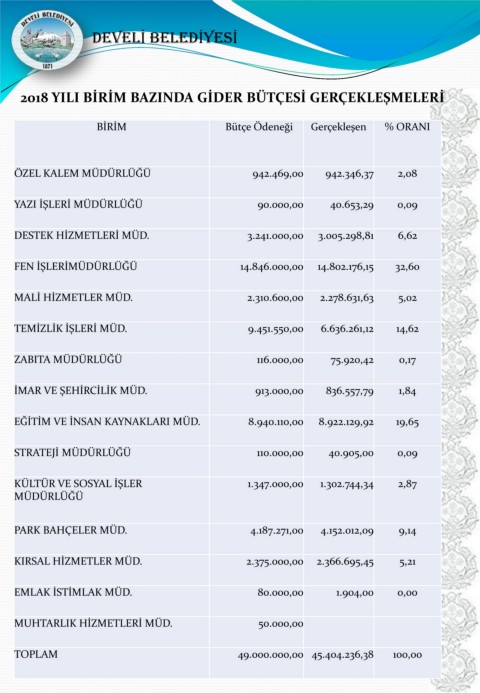Click the TEMİZLİK İŞLERİ MÜD. row label

pos(71,328)
